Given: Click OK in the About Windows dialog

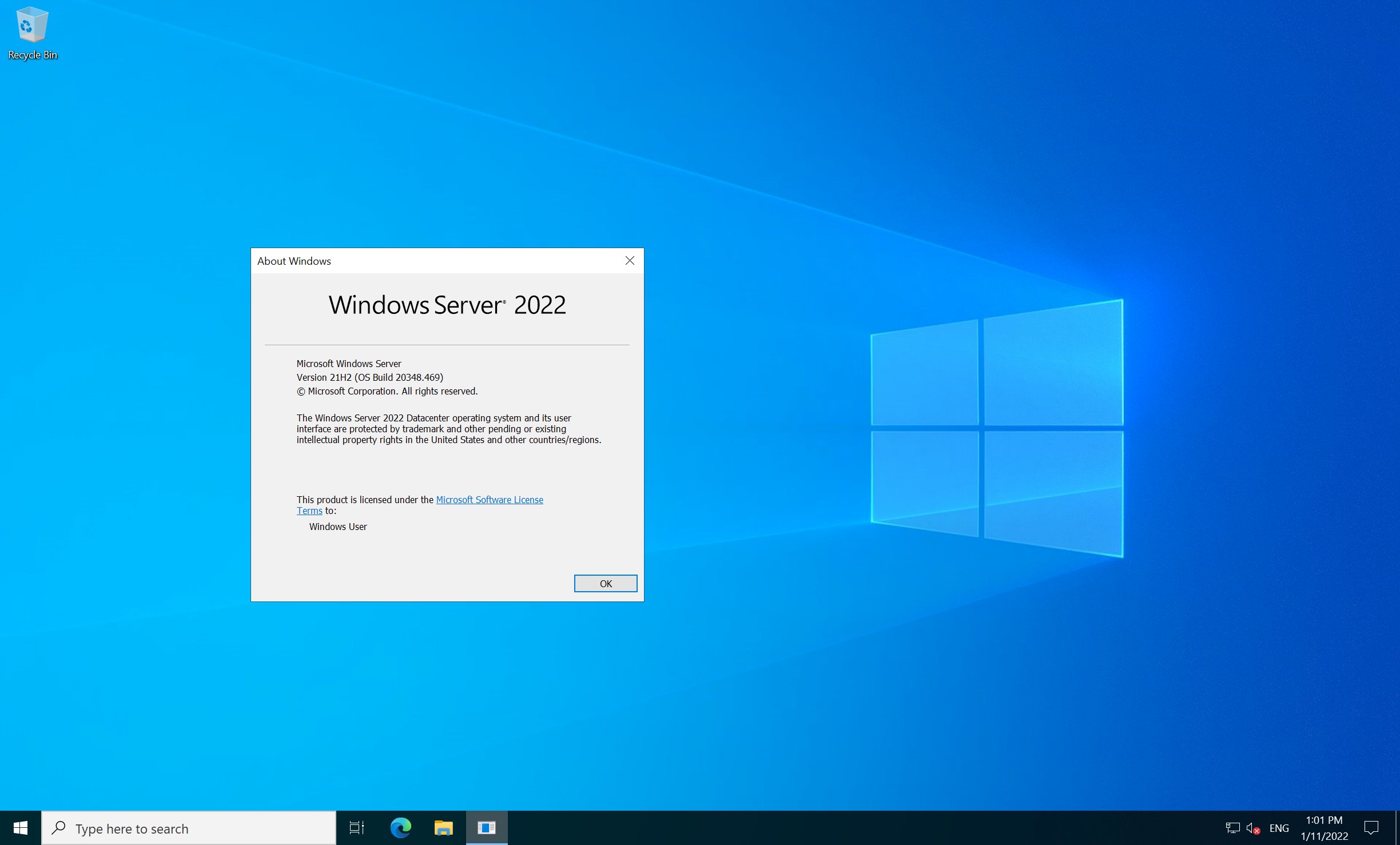Looking at the screenshot, I should [x=606, y=584].
